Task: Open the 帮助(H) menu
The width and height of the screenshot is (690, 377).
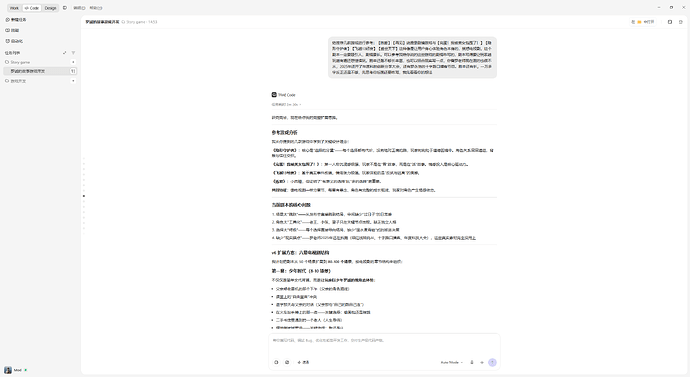Action: pyautogui.click(x=95, y=8)
